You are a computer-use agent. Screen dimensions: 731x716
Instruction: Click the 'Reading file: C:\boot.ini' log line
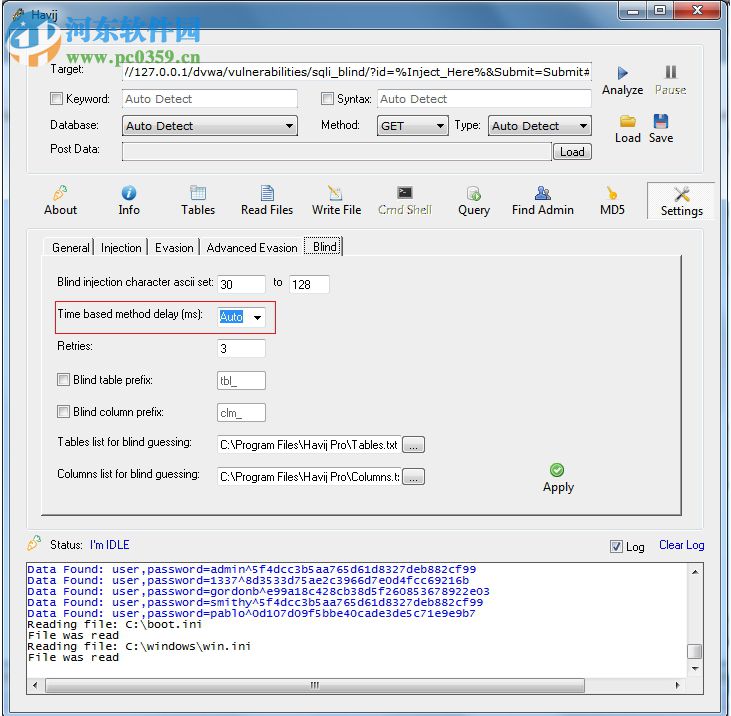coord(115,624)
